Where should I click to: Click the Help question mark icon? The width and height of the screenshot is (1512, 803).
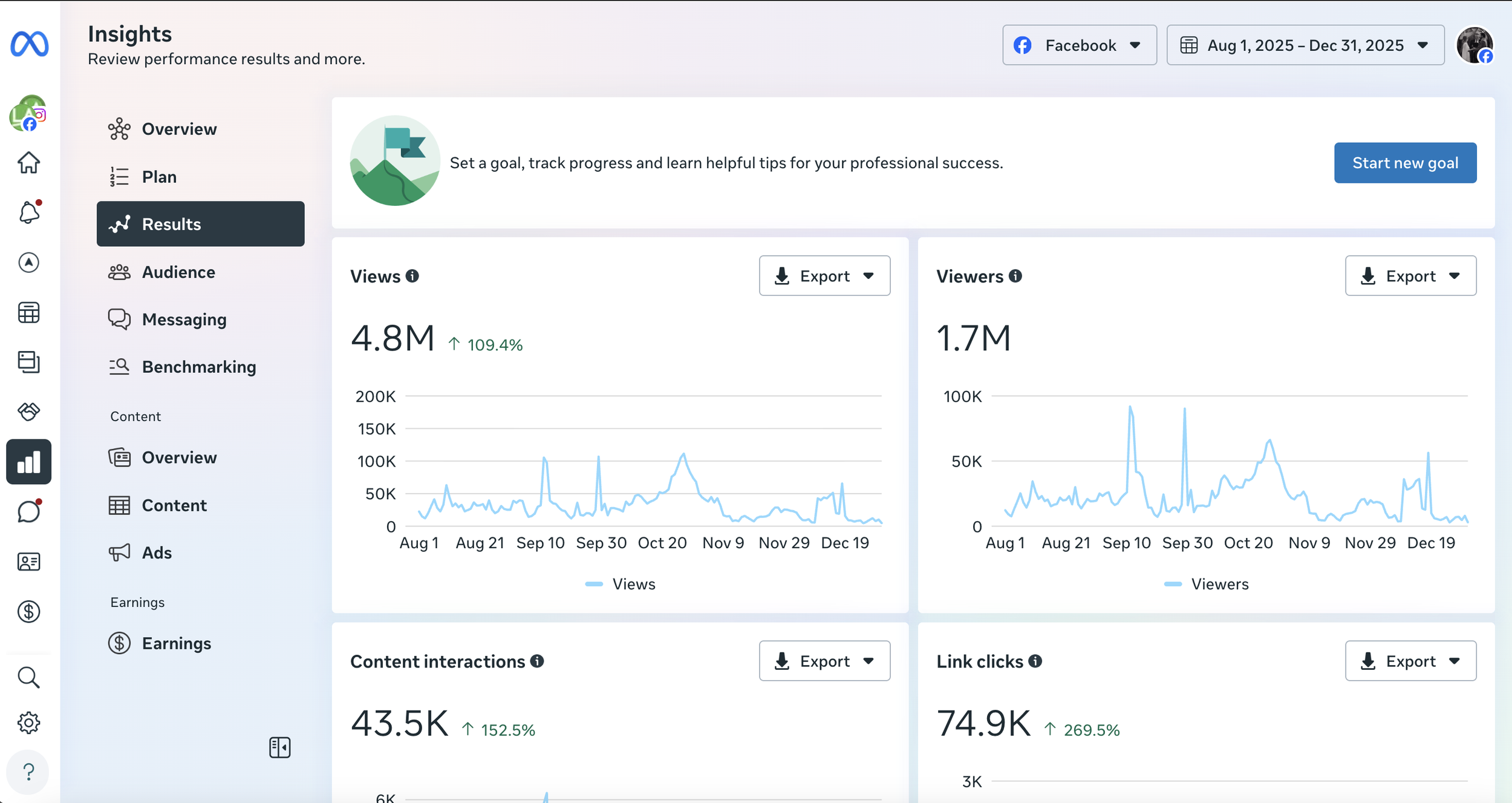[x=28, y=772]
